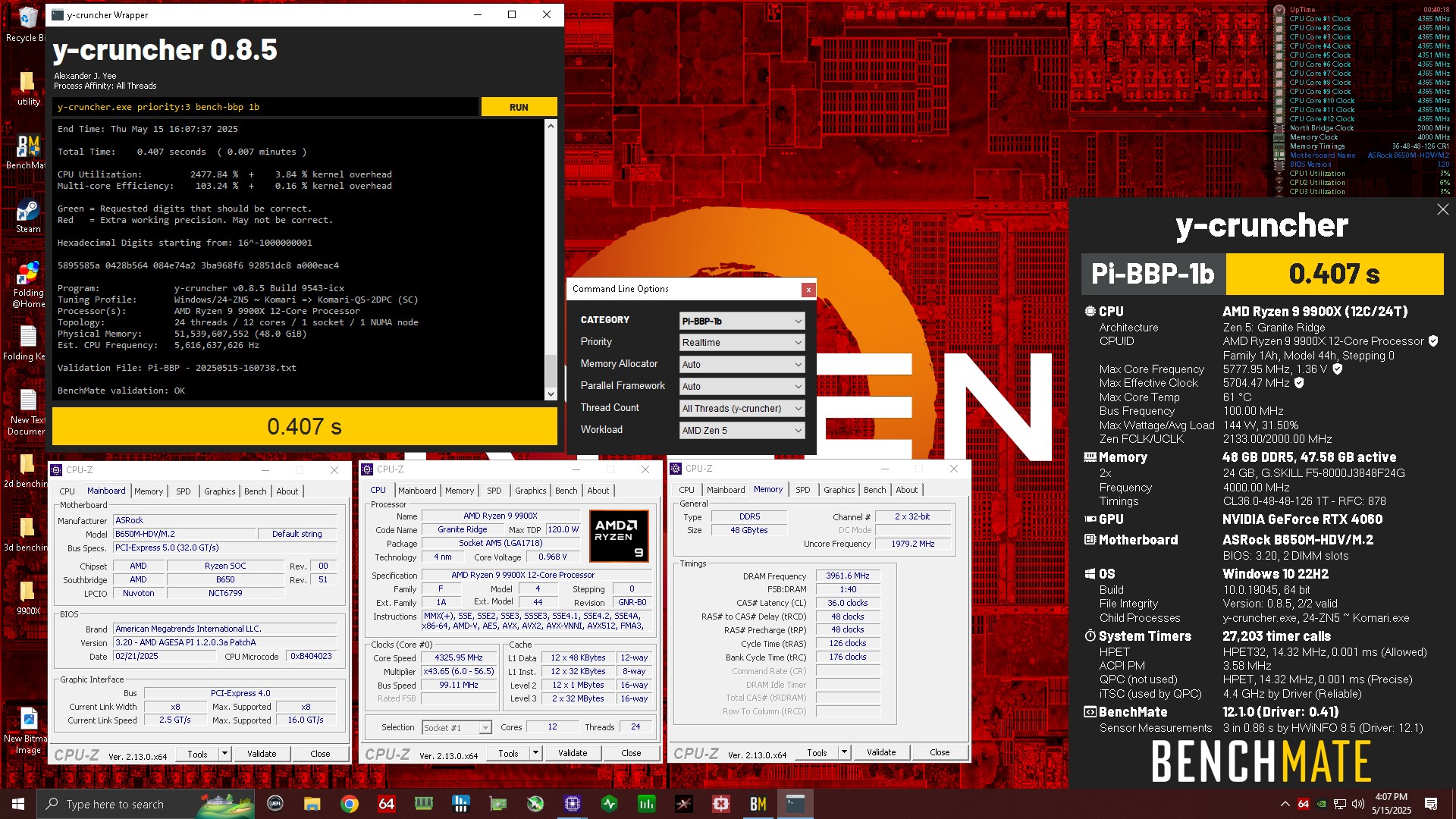Click Validate in the CPU tab CPU-Z window
The height and width of the screenshot is (819, 1456).
point(573,753)
